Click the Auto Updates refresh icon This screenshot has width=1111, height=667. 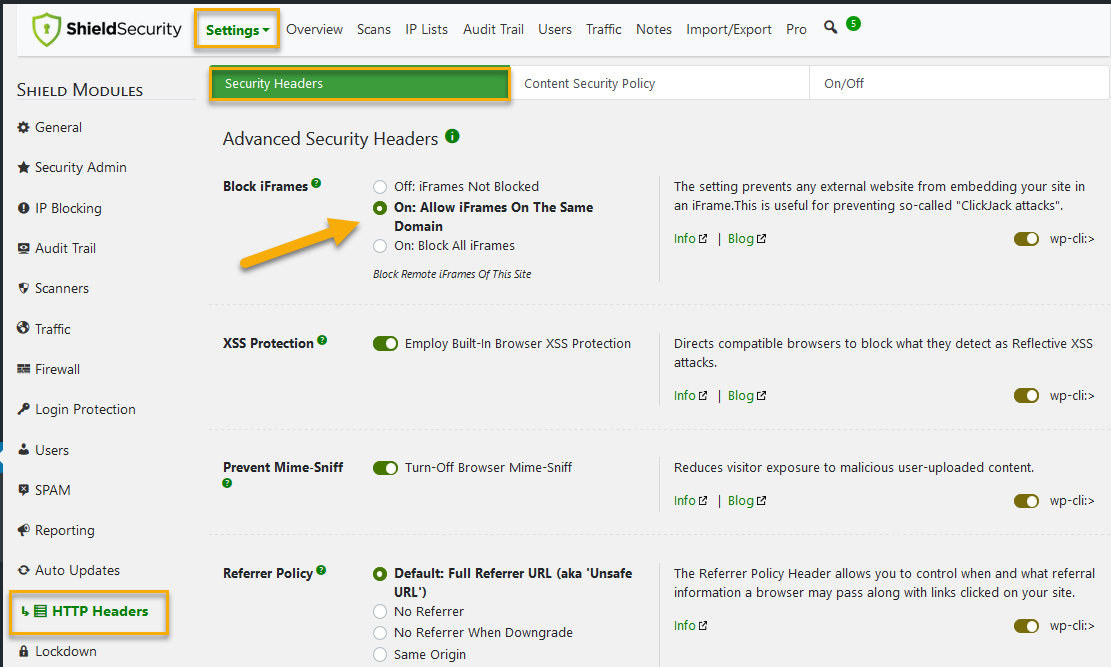click(x=23, y=570)
